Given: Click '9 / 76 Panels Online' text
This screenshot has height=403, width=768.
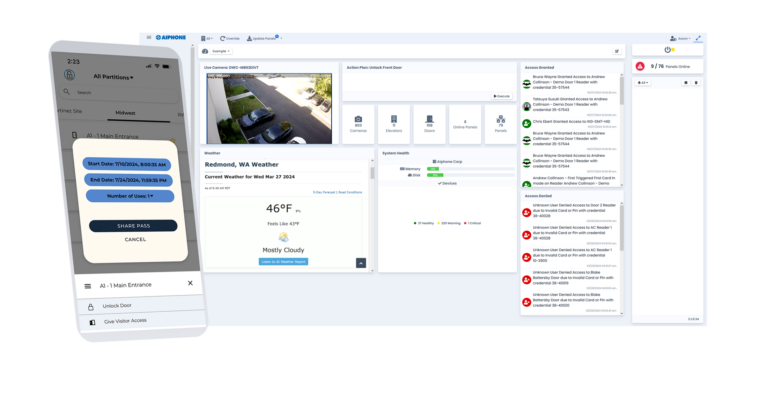Looking at the screenshot, I should (x=670, y=66).
